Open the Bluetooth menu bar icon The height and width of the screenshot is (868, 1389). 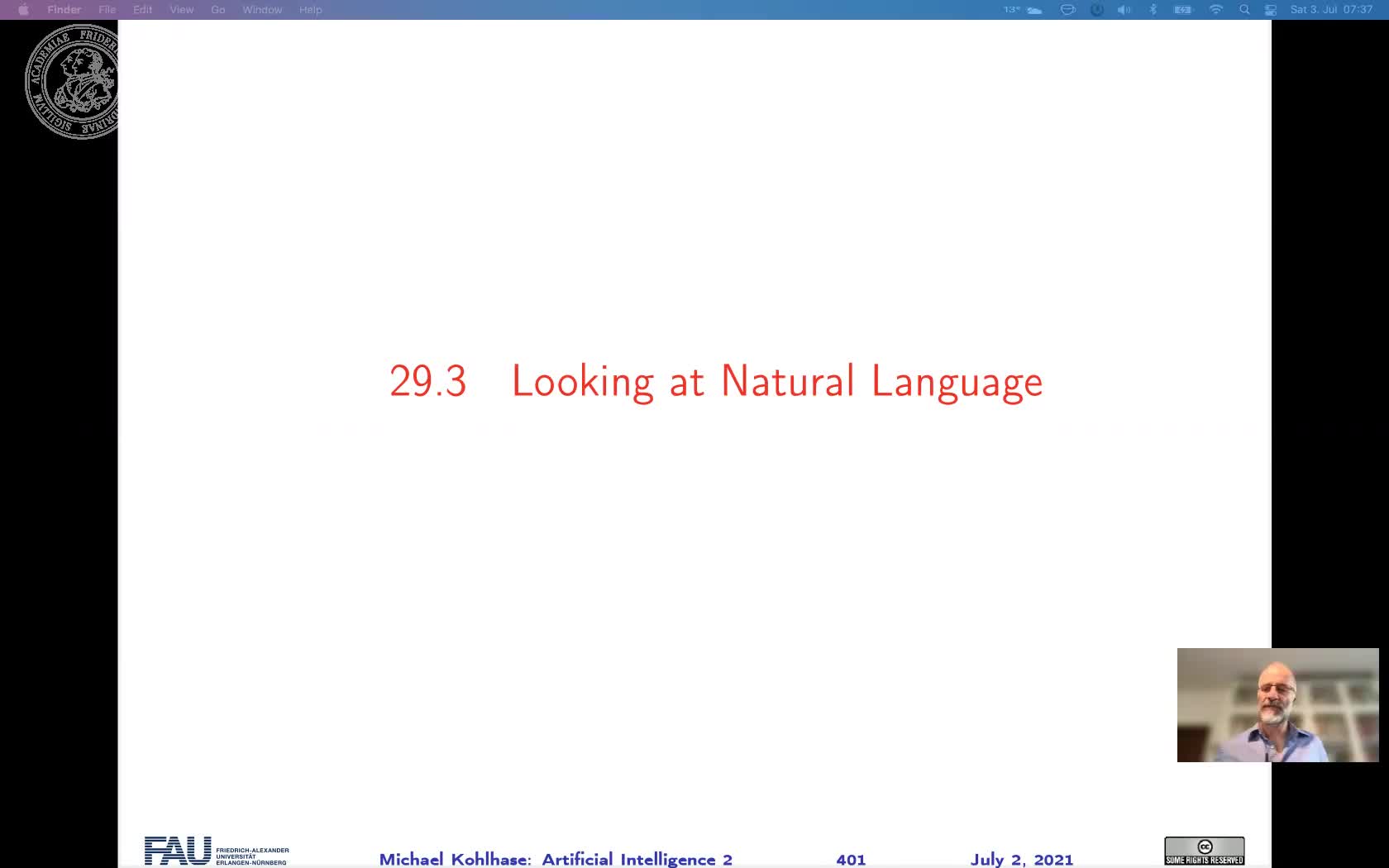point(1152,10)
